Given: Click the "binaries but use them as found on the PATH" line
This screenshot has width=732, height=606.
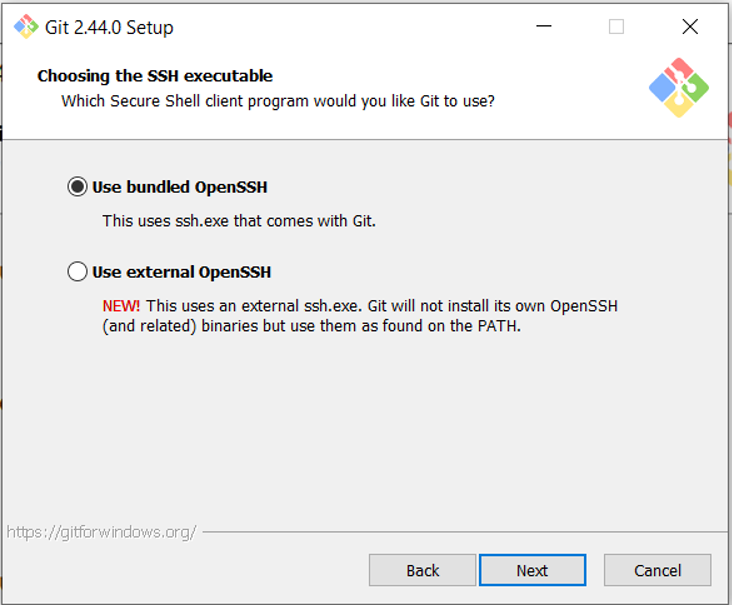Looking at the screenshot, I should pos(312,326).
